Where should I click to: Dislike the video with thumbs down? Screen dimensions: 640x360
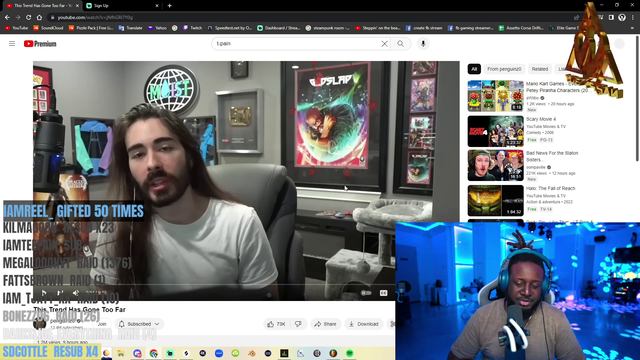(298, 324)
